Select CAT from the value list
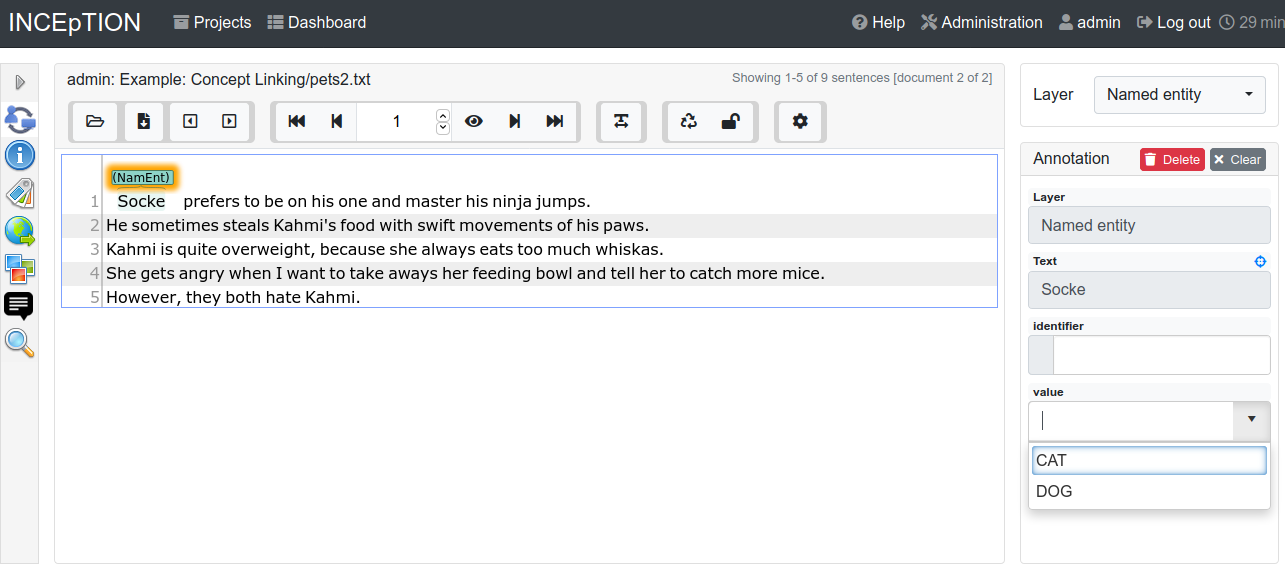 [1148, 460]
